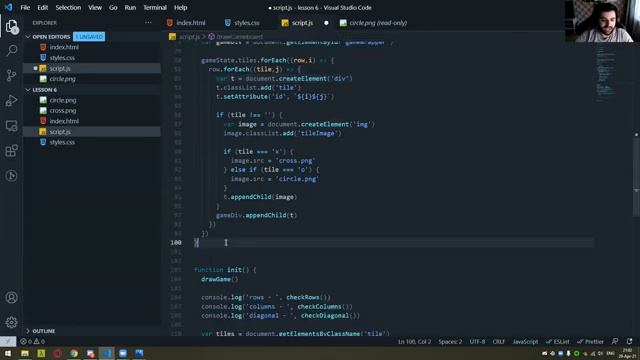Click Ln 100, Col 2 in status bar
Image resolution: width=640 pixels, height=360 pixels.
pyautogui.click(x=414, y=341)
